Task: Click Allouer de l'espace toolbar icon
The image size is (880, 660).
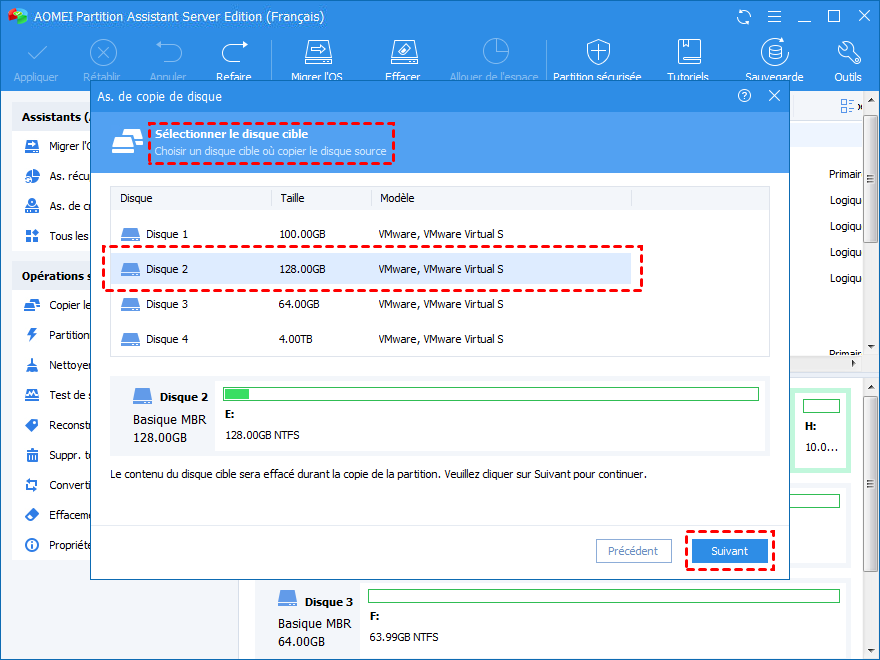Action: click(495, 52)
